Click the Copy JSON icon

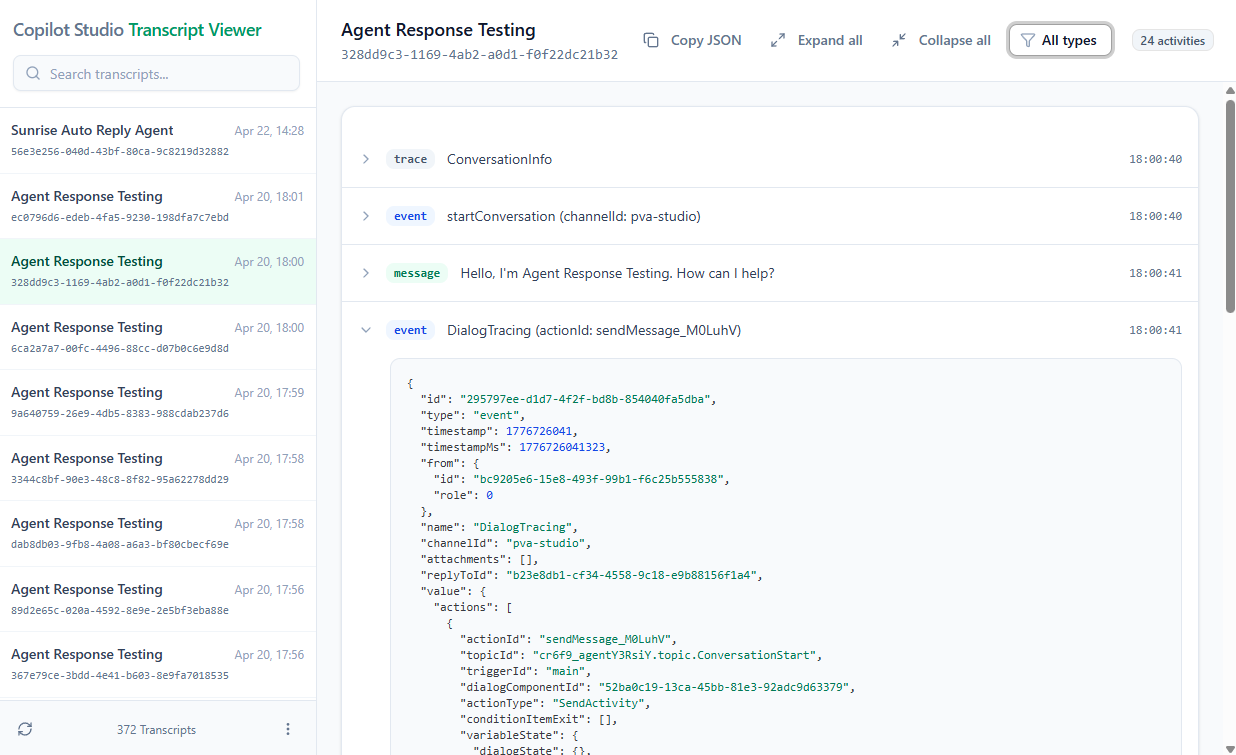651,40
